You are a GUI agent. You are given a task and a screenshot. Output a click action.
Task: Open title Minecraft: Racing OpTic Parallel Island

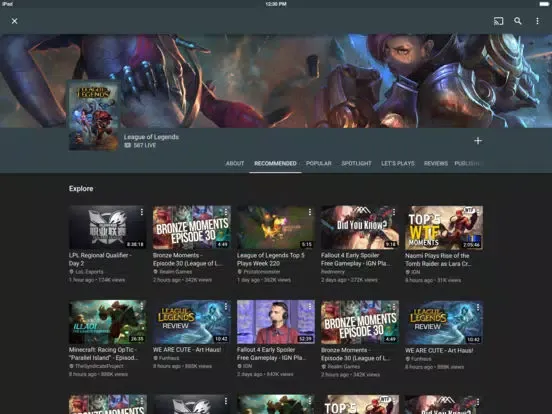click(x=103, y=354)
